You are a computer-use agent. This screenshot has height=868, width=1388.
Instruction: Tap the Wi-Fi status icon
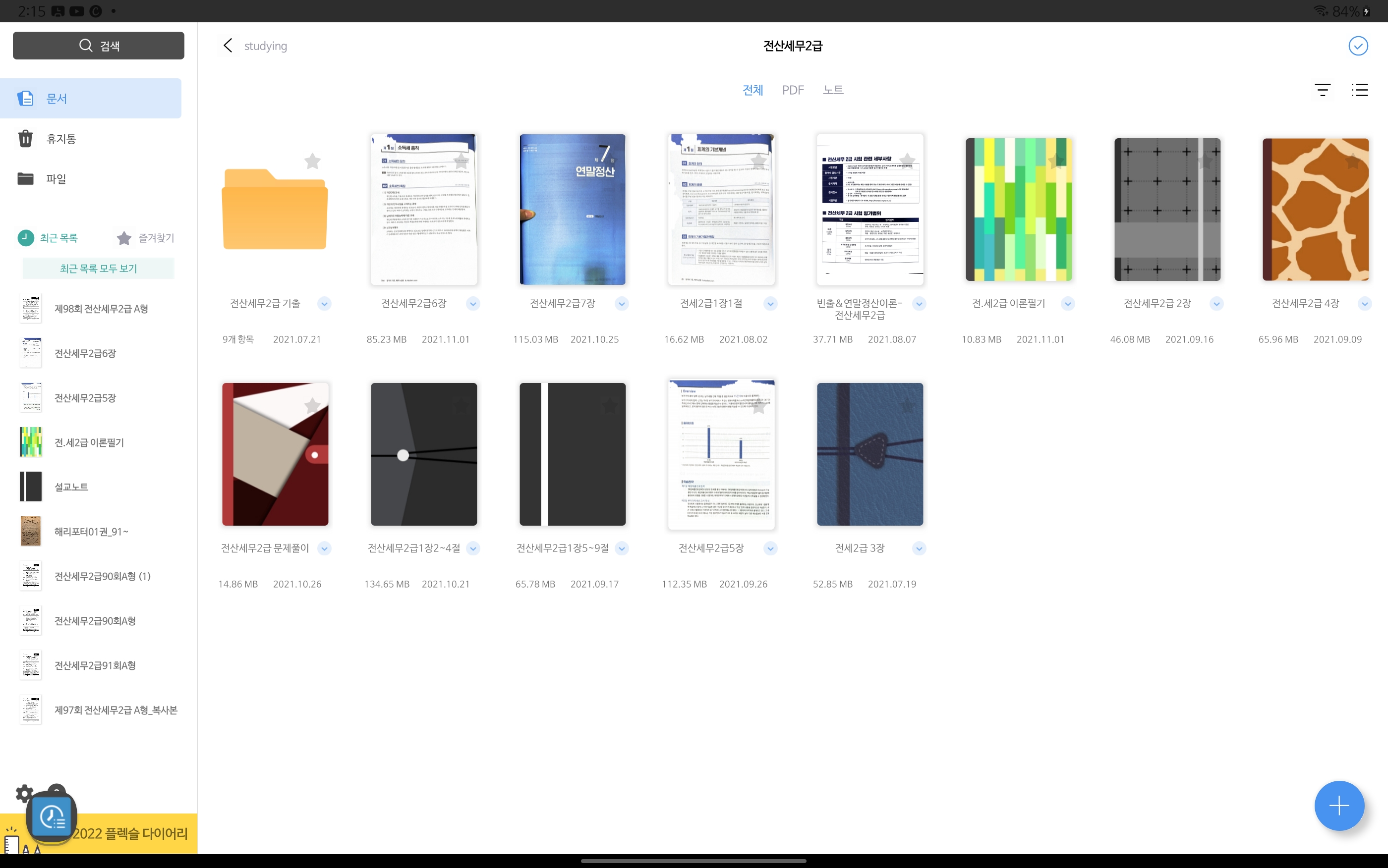(1320, 11)
